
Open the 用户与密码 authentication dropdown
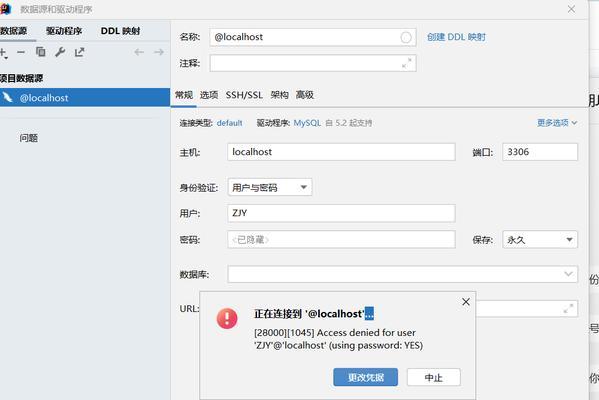pyautogui.click(x=270, y=187)
